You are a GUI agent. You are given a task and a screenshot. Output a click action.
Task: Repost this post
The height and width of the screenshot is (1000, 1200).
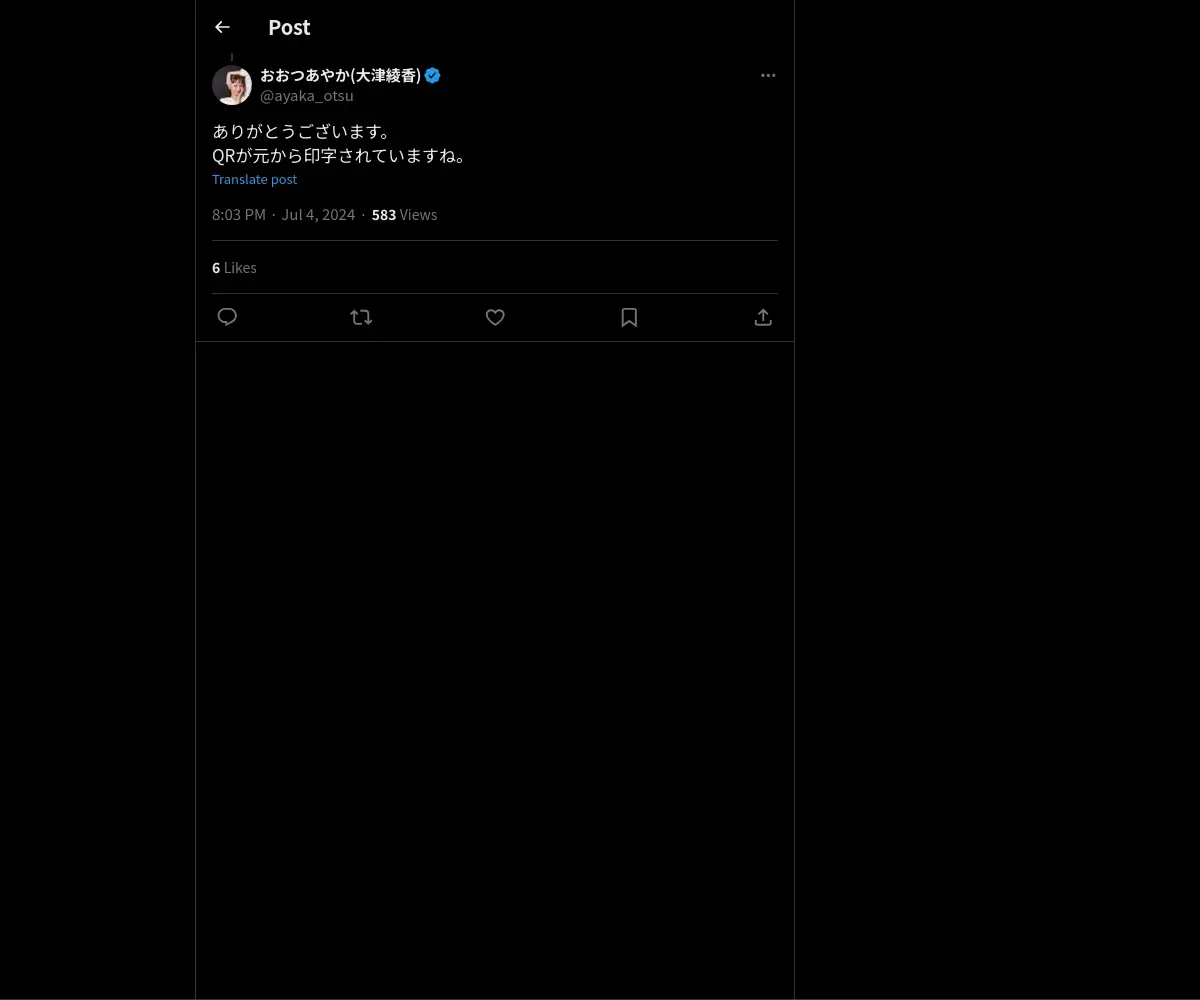(361, 317)
